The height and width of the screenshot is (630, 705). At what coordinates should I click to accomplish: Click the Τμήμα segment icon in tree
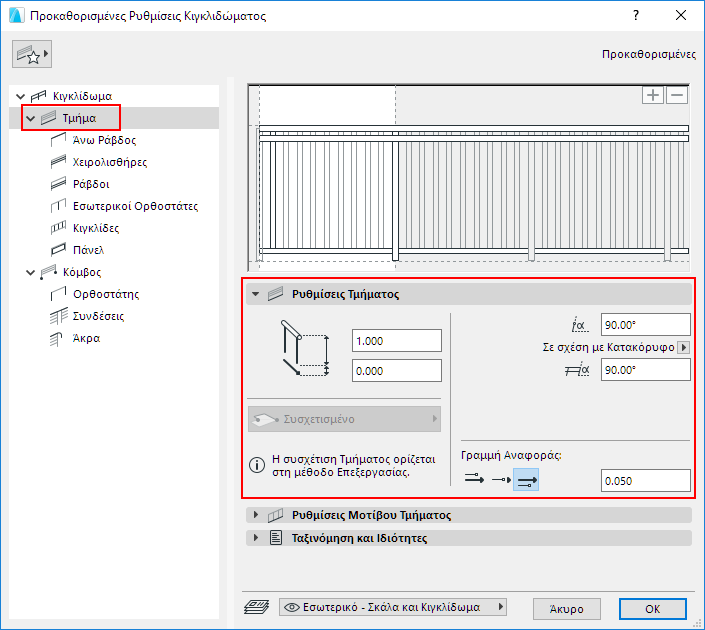pyautogui.click(x=49, y=118)
